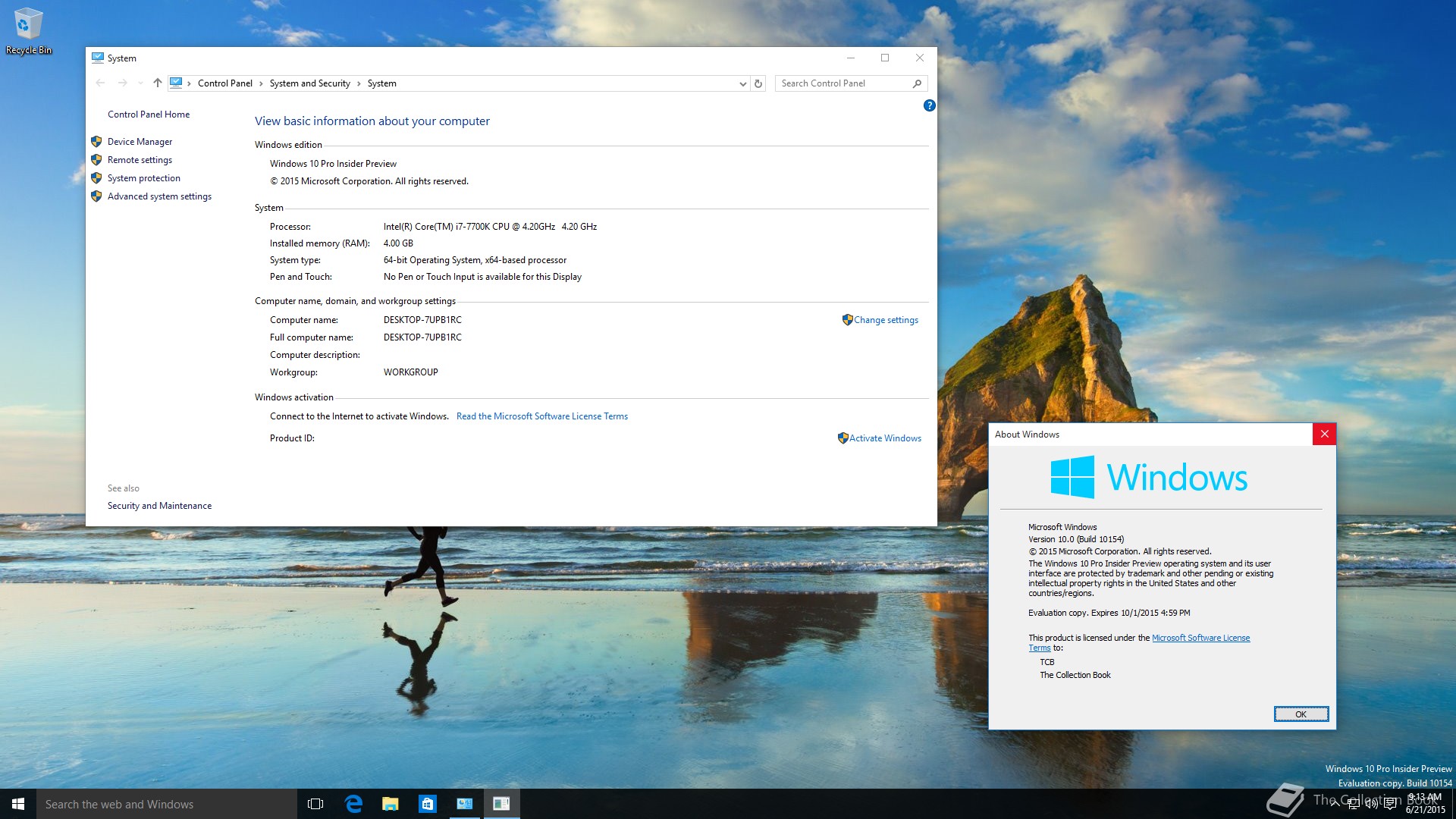
Task: Click the network tray icon
Action: tap(1353, 804)
